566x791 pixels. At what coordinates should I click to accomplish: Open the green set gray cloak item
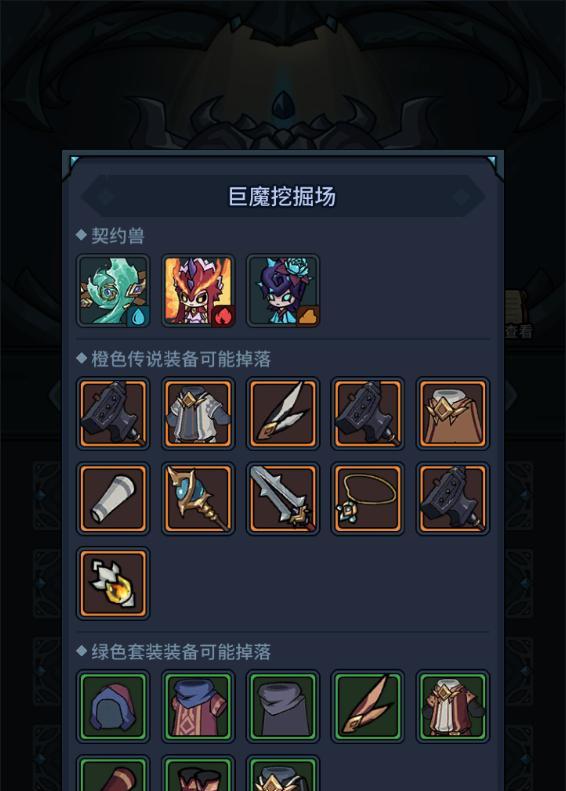(283, 706)
